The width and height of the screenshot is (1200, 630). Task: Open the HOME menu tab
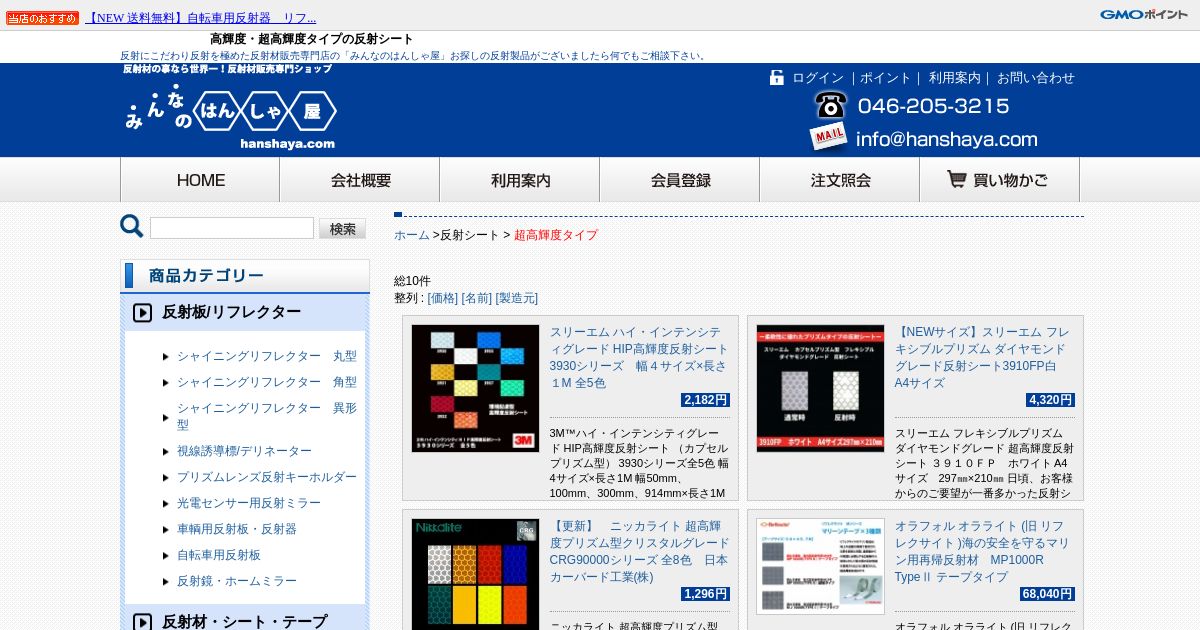click(x=200, y=180)
